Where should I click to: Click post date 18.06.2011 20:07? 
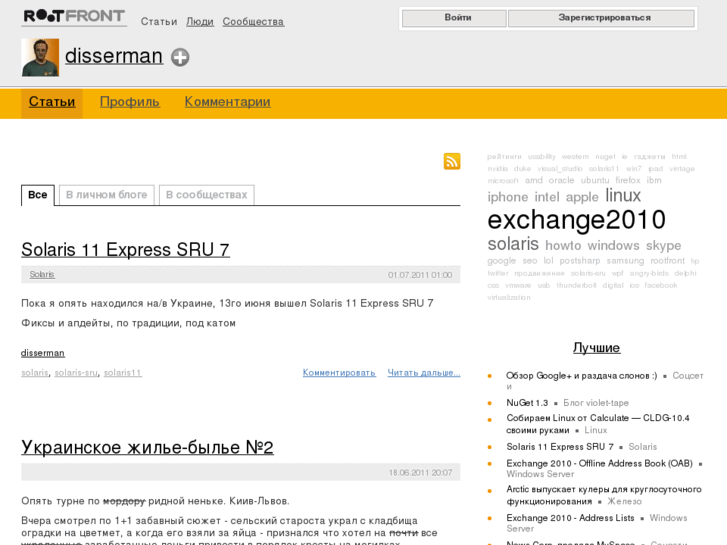(421, 473)
